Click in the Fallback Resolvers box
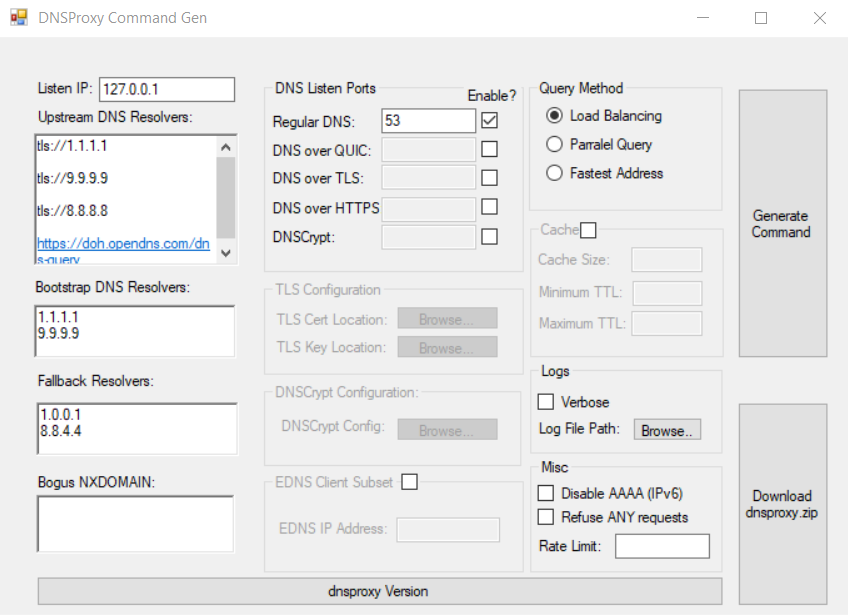The height and width of the screenshot is (615, 848). click(x=137, y=428)
